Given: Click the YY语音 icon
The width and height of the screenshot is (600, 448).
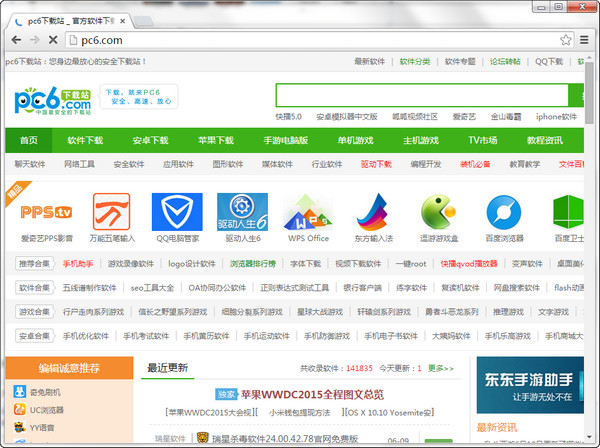Looking at the screenshot, I should [x=20, y=427].
